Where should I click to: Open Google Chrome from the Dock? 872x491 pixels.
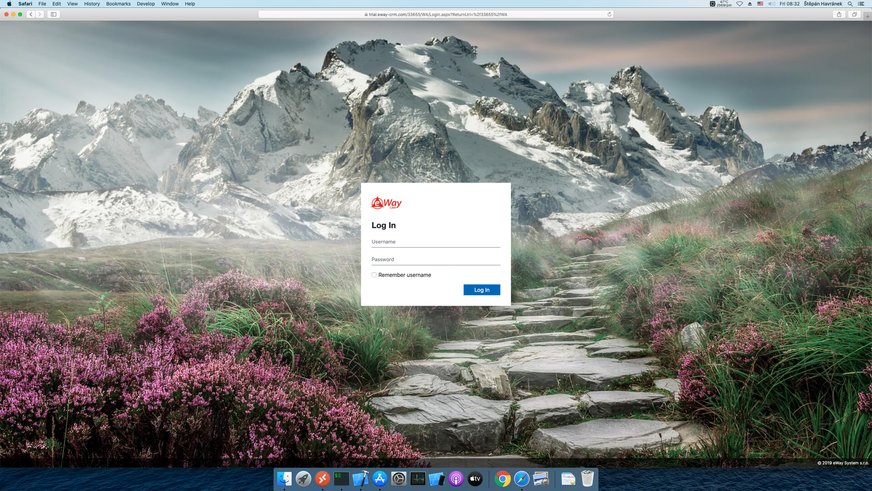(x=503, y=479)
